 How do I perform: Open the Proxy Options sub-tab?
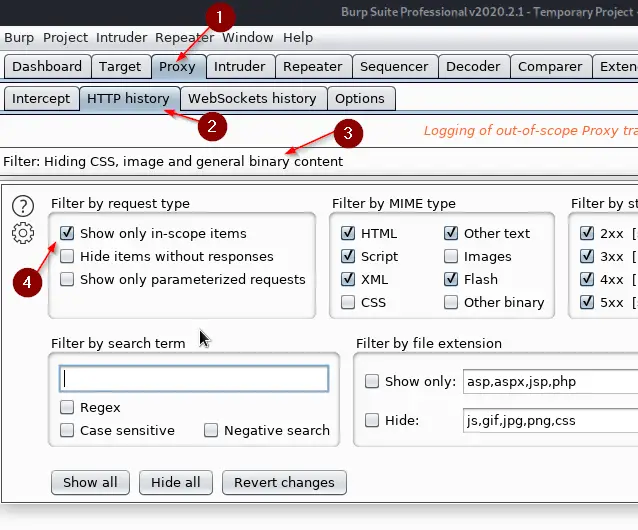click(x=360, y=98)
